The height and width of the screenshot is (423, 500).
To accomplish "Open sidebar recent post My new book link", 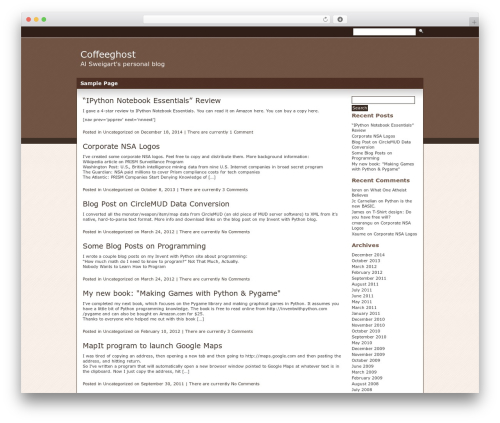I will [383, 166].
